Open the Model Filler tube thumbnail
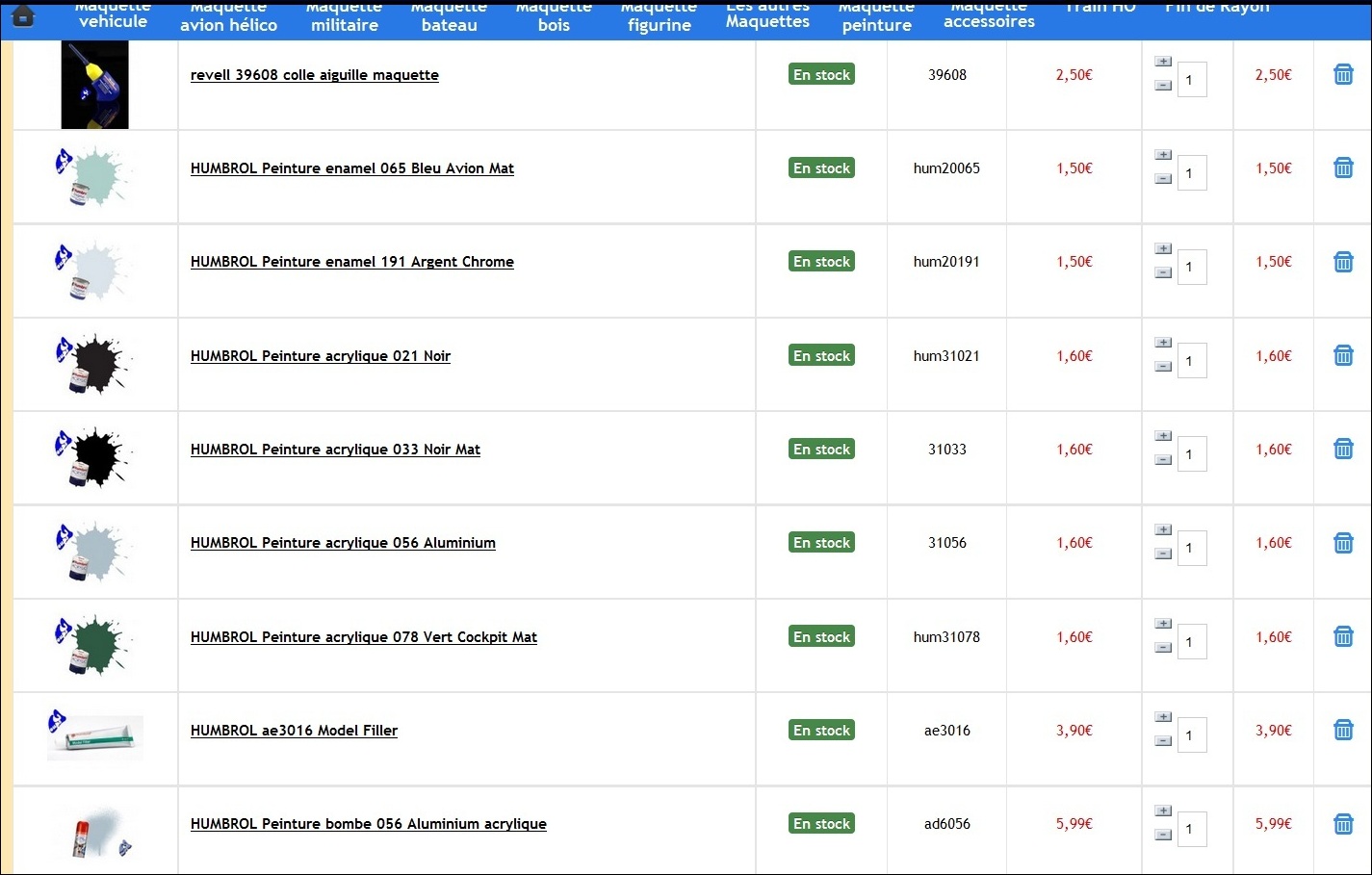Image resolution: width=1372 pixels, height=875 pixels. [x=94, y=735]
